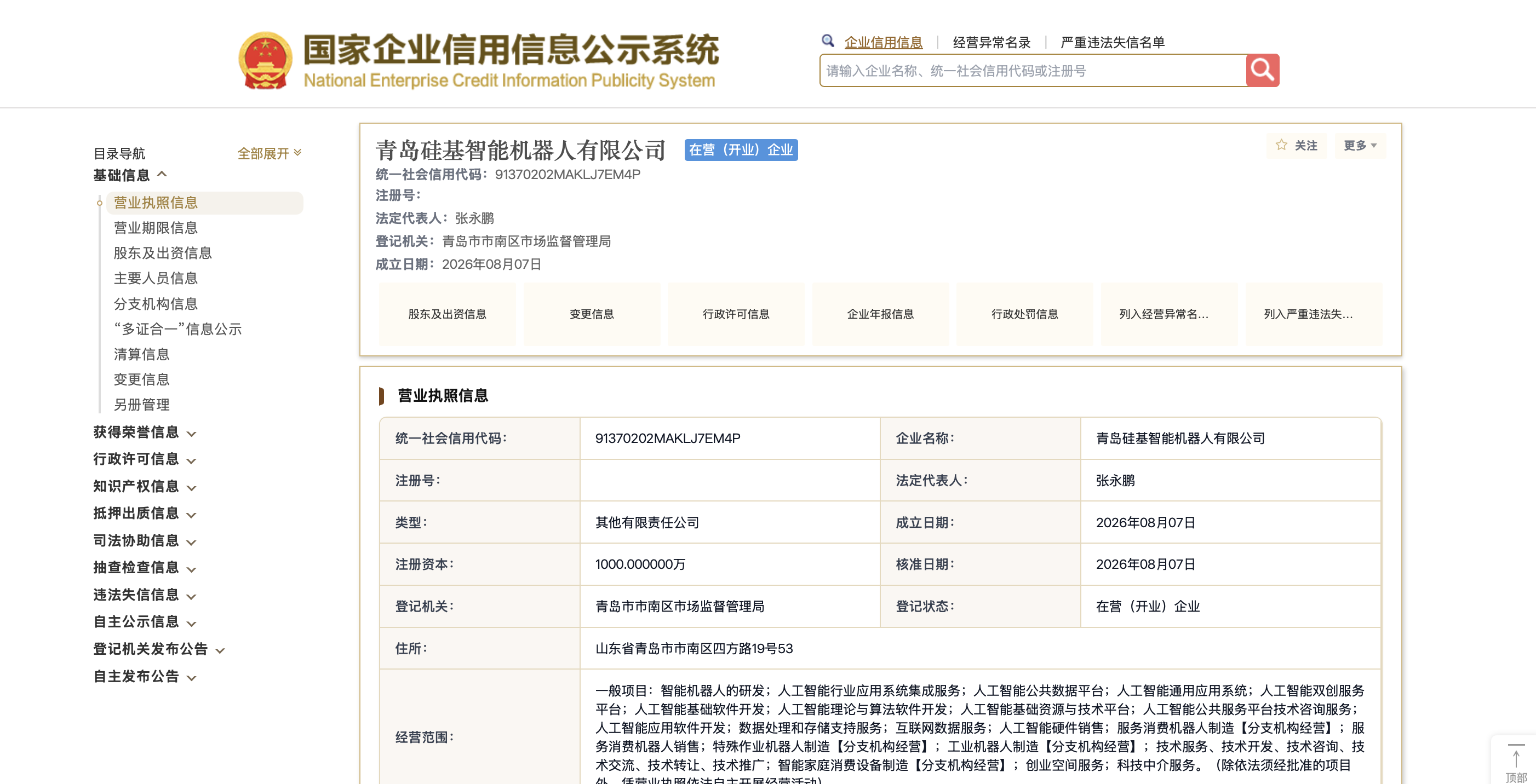Image resolution: width=1536 pixels, height=784 pixels.
Task: Click the 营业执照信息 section heading
Action: (x=443, y=396)
